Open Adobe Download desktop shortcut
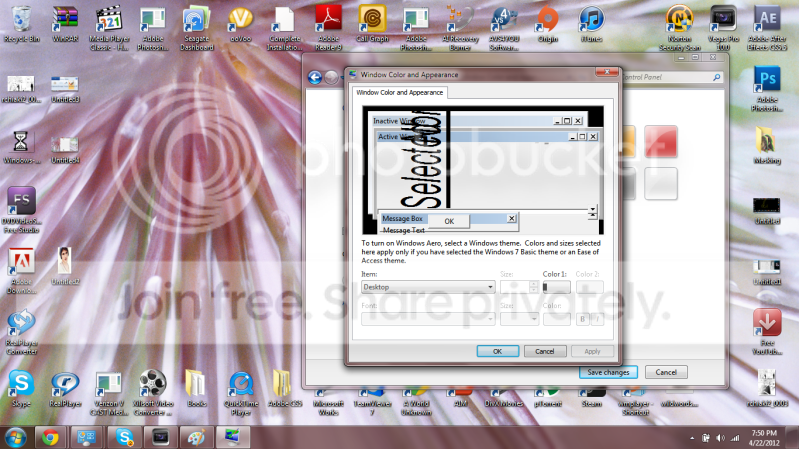The height and width of the screenshot is (449, 799). click(x=21, y=271)
